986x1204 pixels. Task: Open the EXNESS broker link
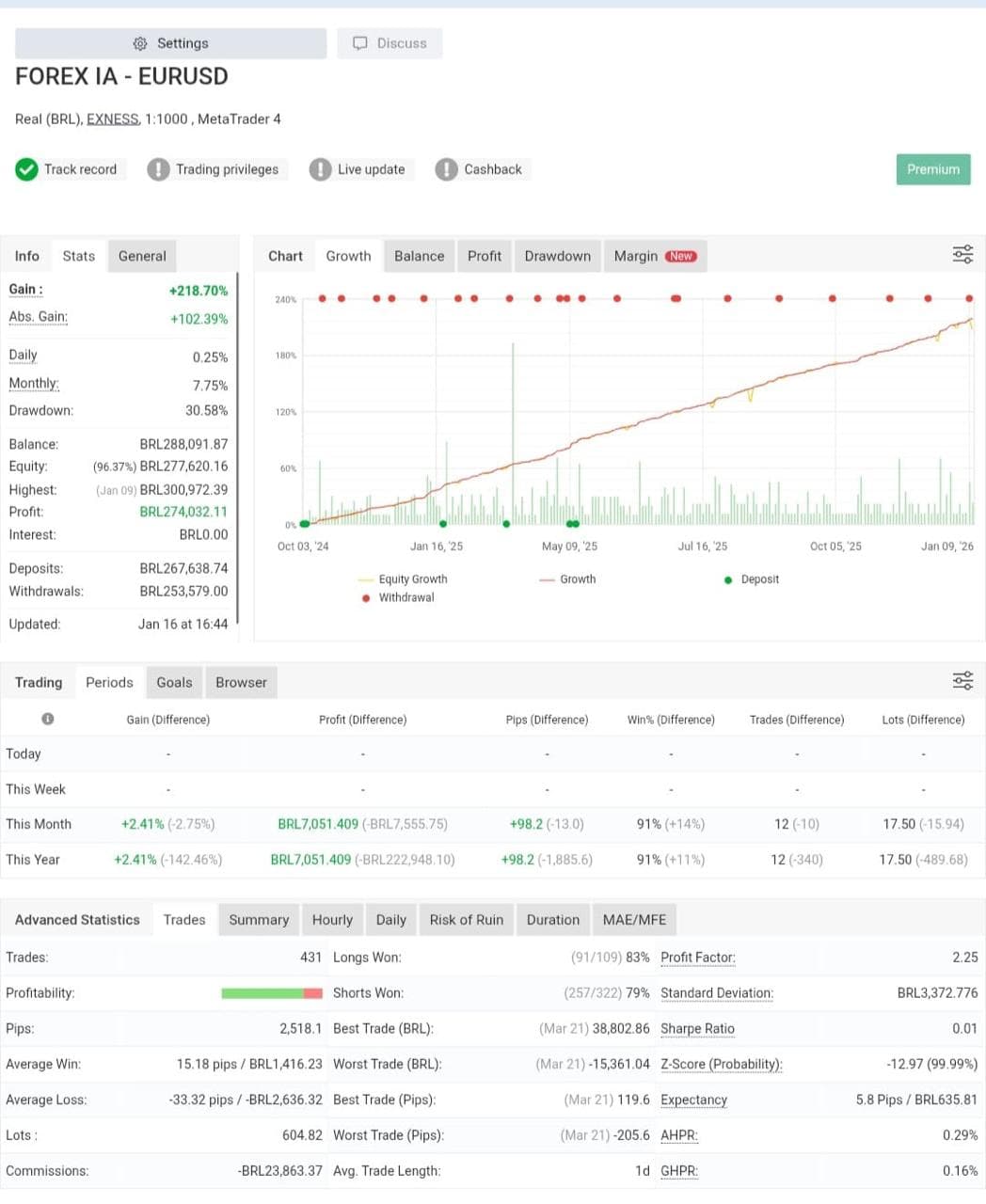(113, 119)
